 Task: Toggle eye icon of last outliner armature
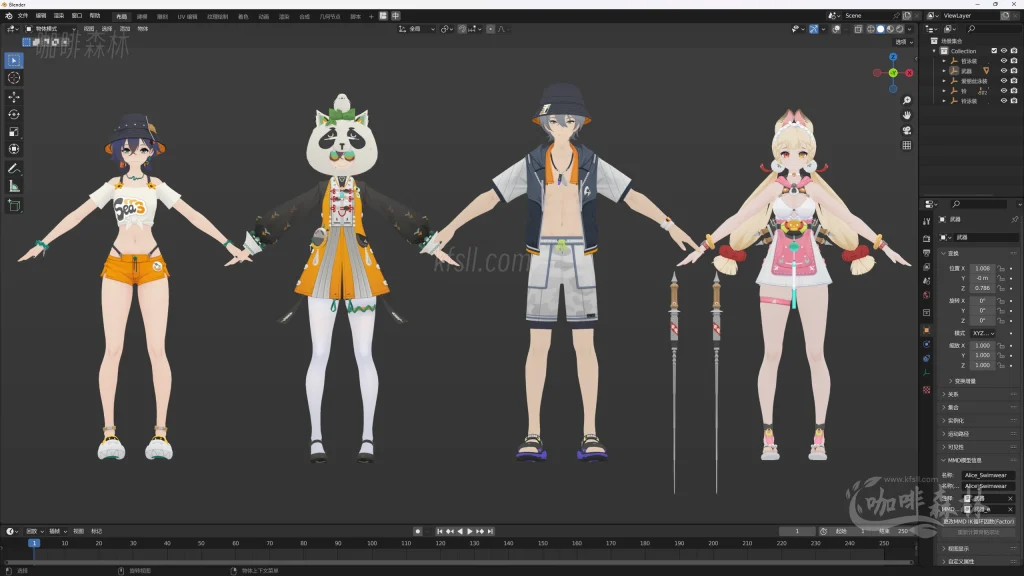[1004, 101]
